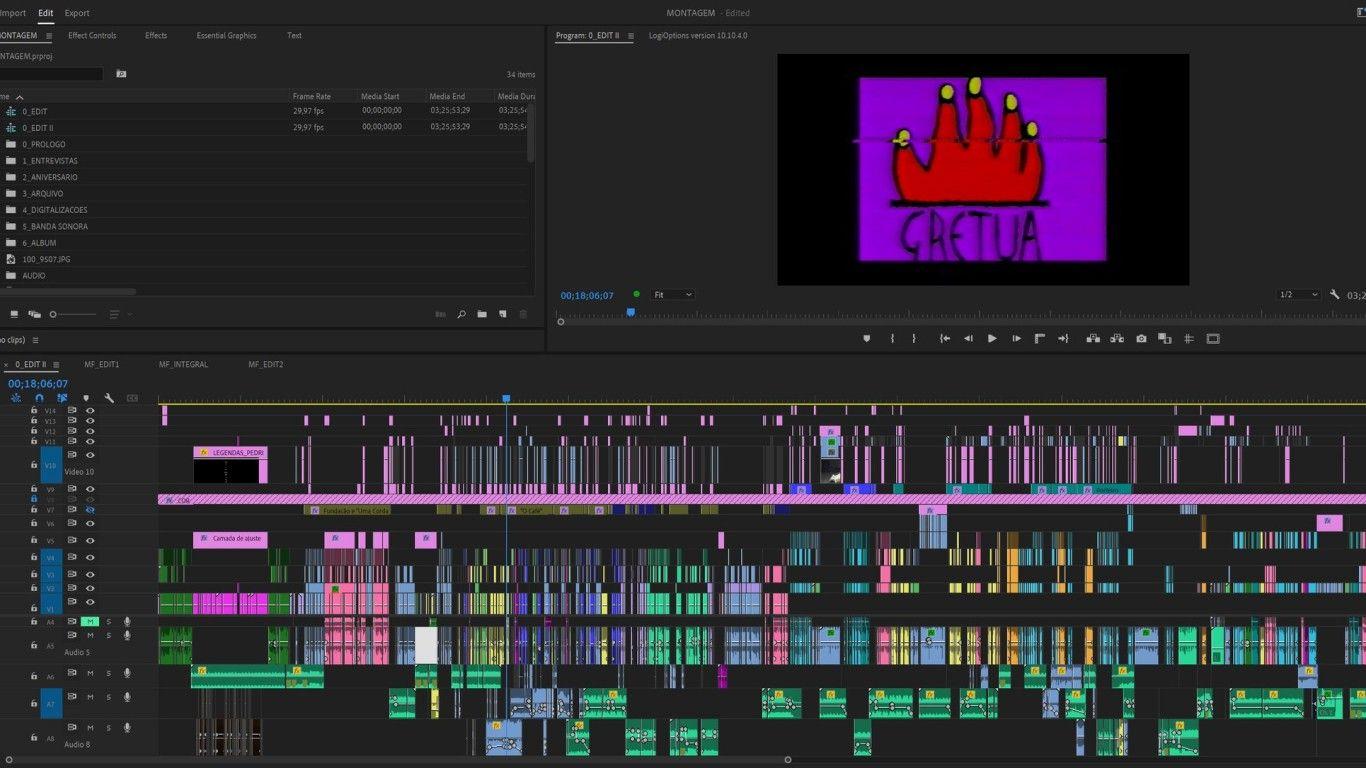Click Create bin from search query icon
This screenshot has height=768, width=1366.
(121, 74)
